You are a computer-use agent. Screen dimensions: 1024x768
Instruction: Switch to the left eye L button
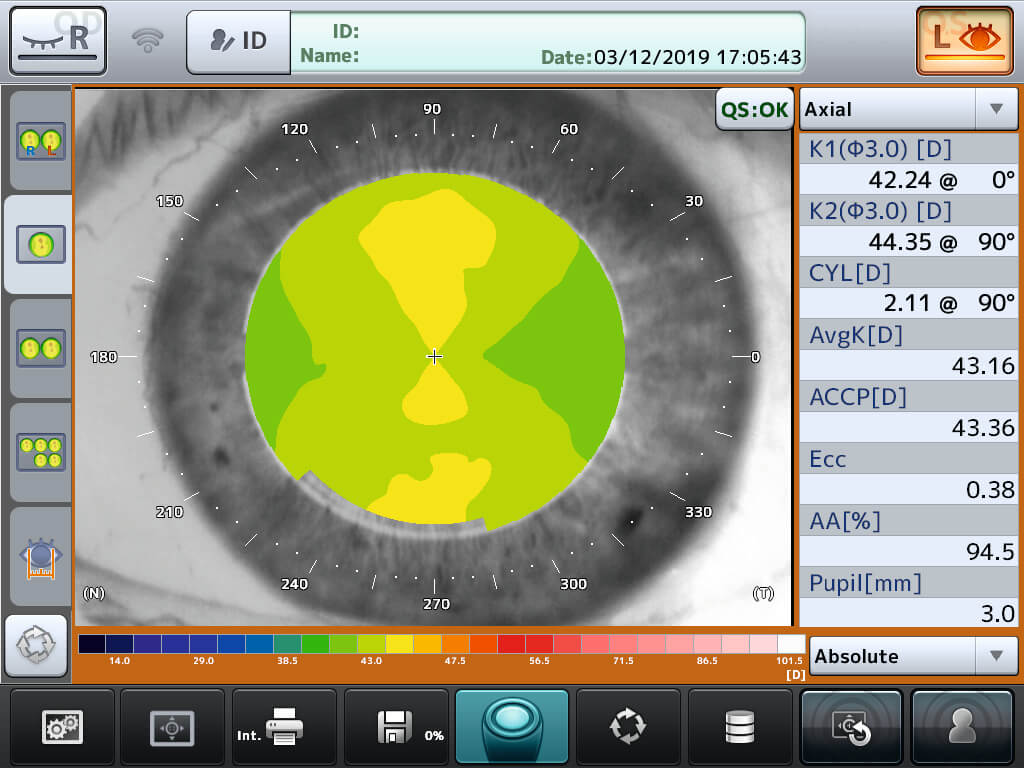coord(964,40)
